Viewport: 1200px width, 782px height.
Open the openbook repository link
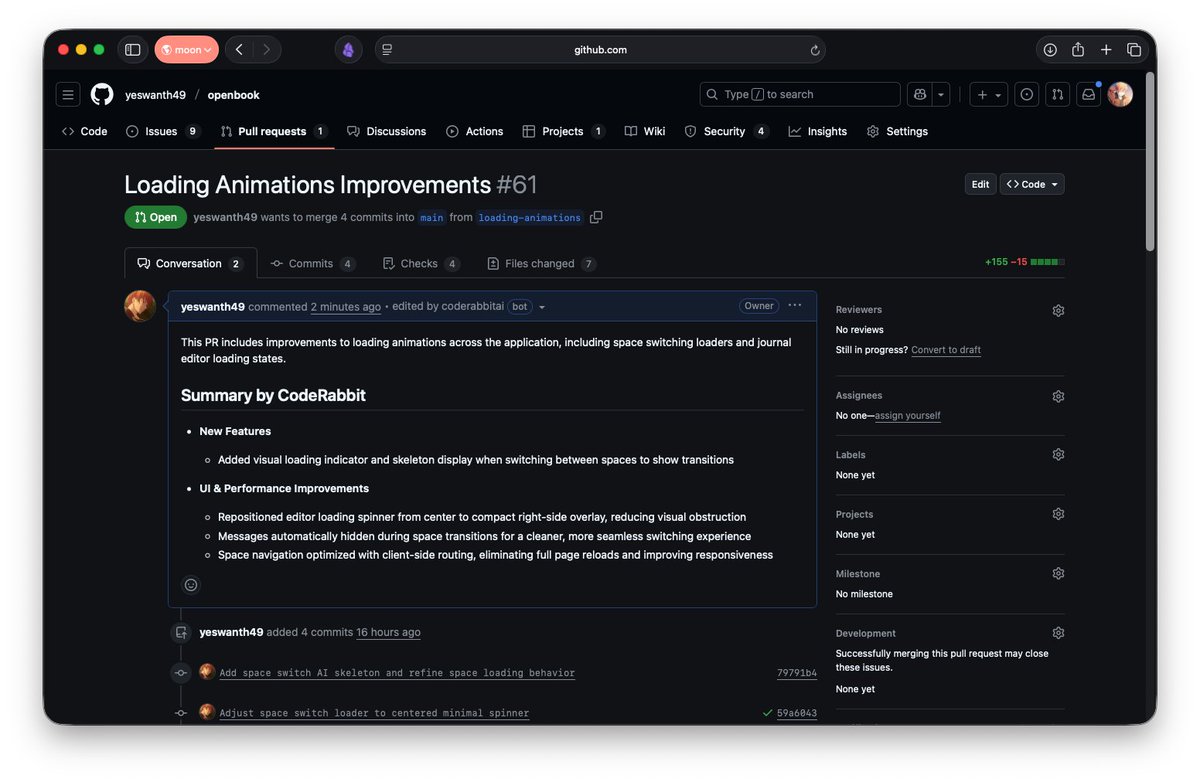(x=233, y=95)
